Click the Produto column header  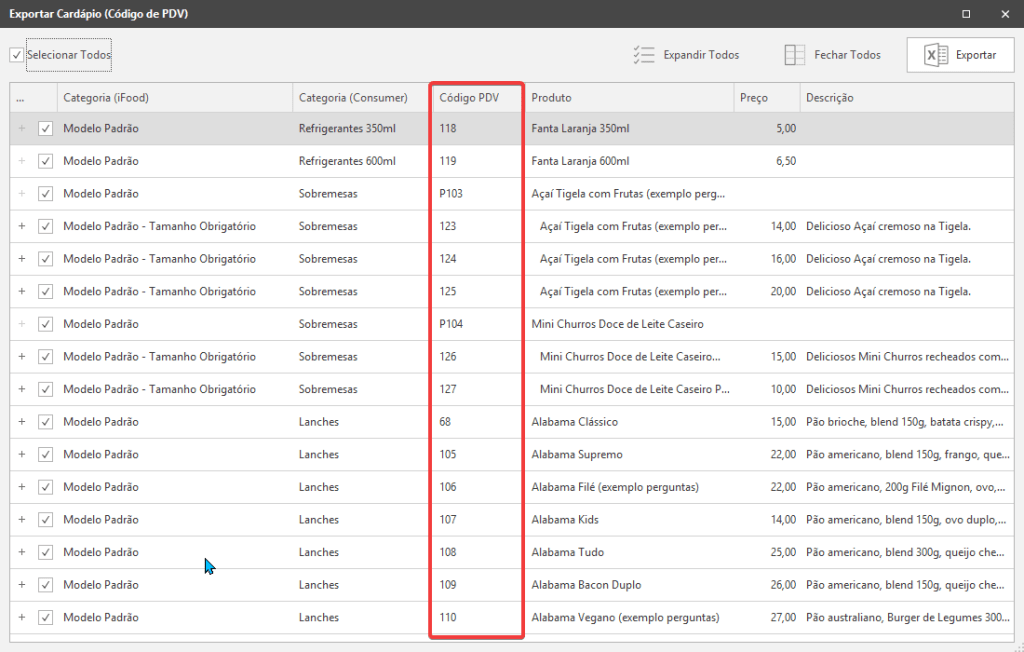pyautogui.click(x=630, y=97)
